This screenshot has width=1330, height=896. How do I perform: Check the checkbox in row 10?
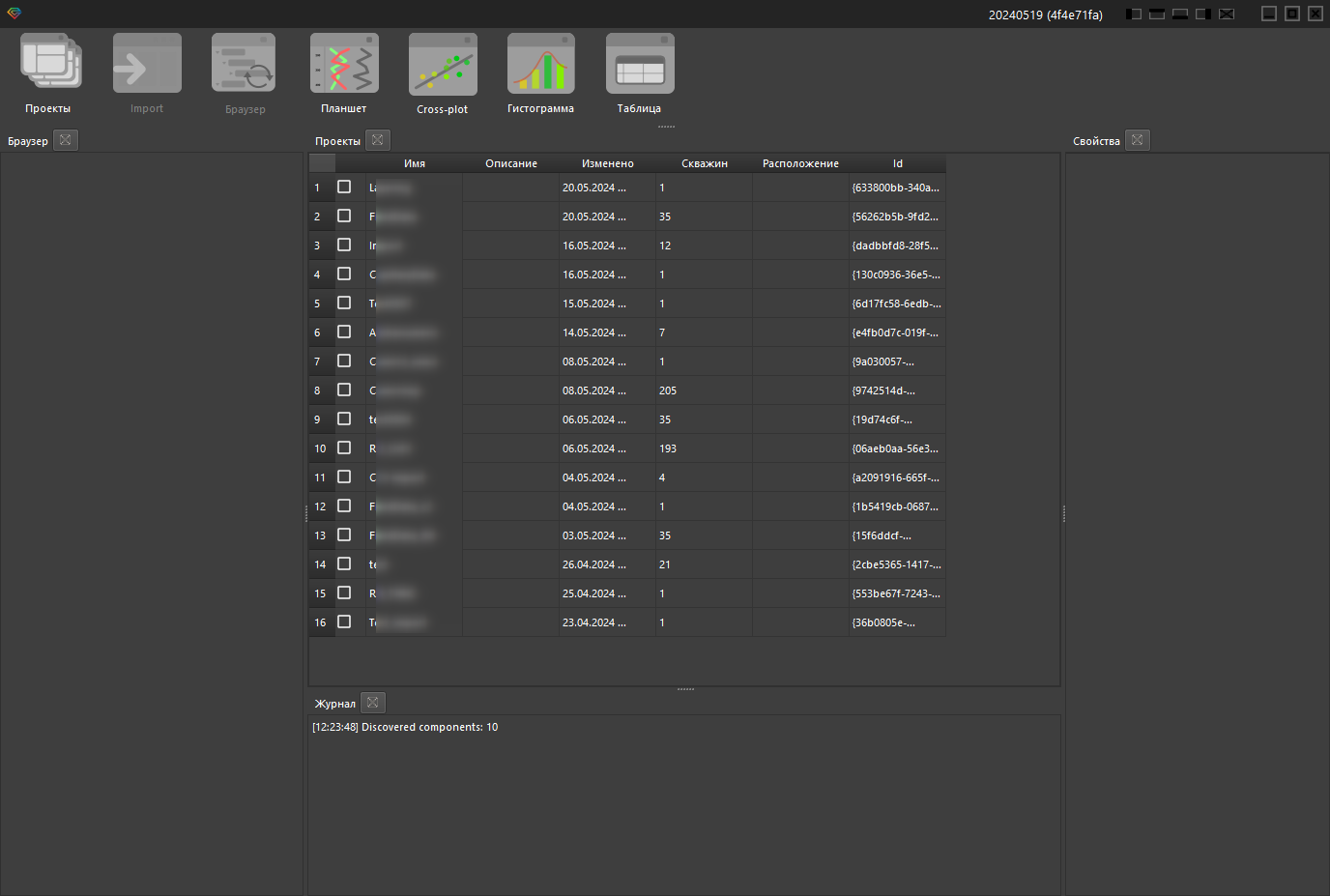[344, 448]
